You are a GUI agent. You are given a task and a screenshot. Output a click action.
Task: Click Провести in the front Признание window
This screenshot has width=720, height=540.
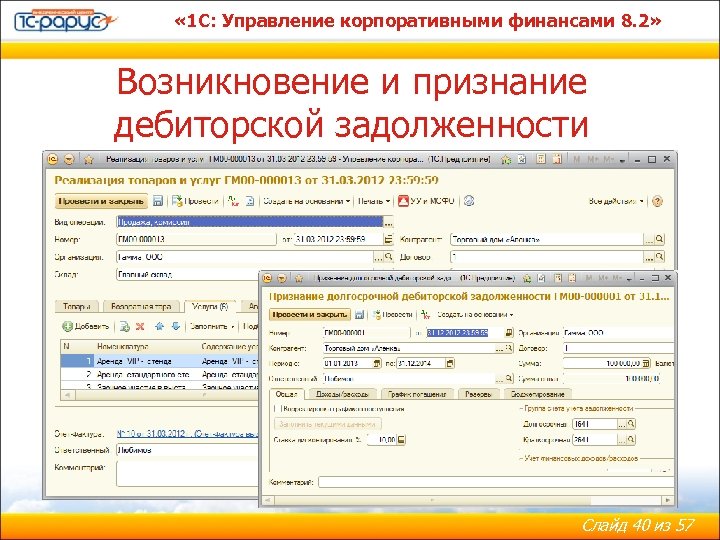393,315
